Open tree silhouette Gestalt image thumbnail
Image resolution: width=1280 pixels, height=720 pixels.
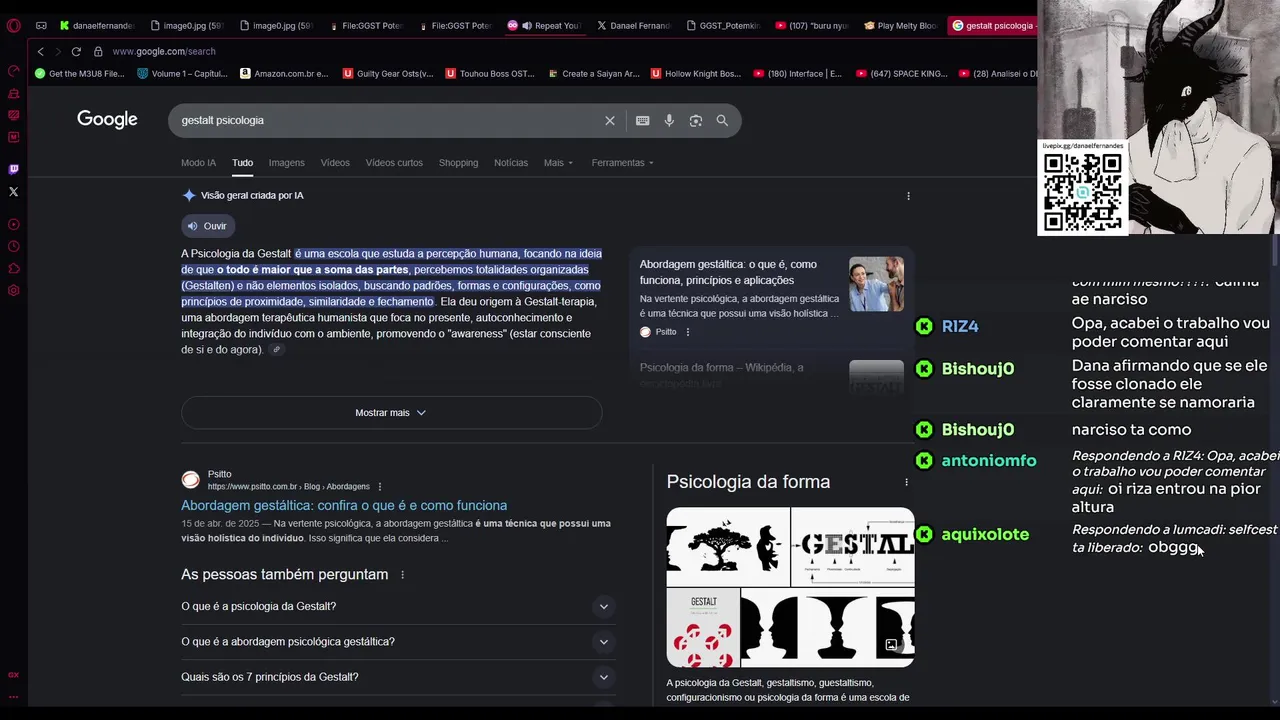(x=728, y=546)
